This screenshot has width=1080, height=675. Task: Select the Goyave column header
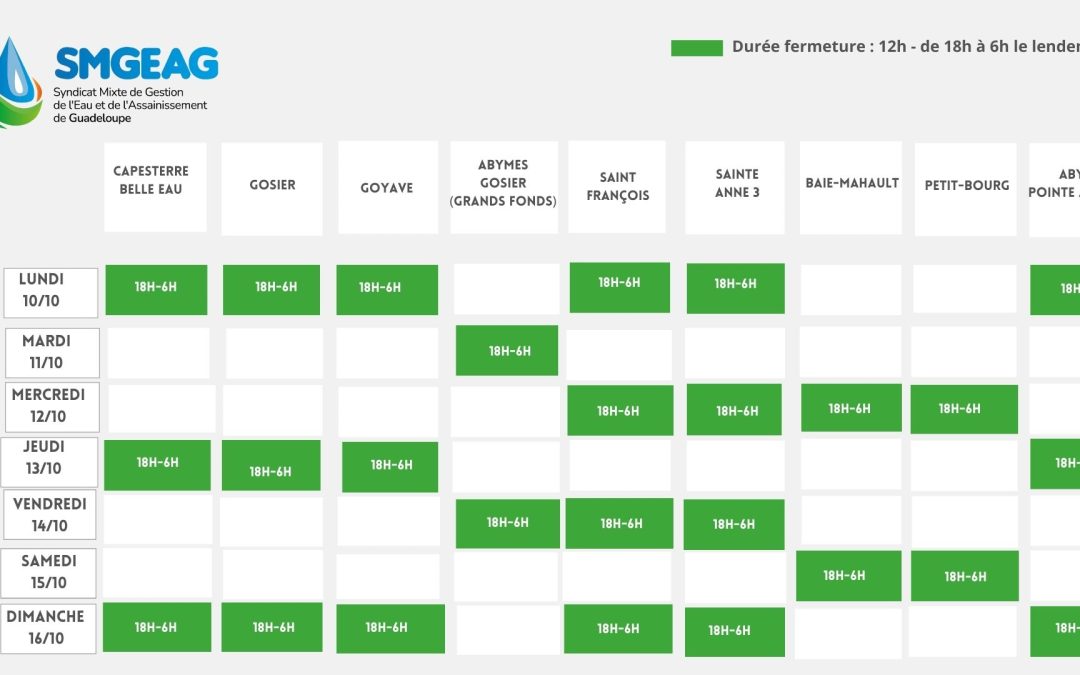pyautogui.click(x=387, y=187)
